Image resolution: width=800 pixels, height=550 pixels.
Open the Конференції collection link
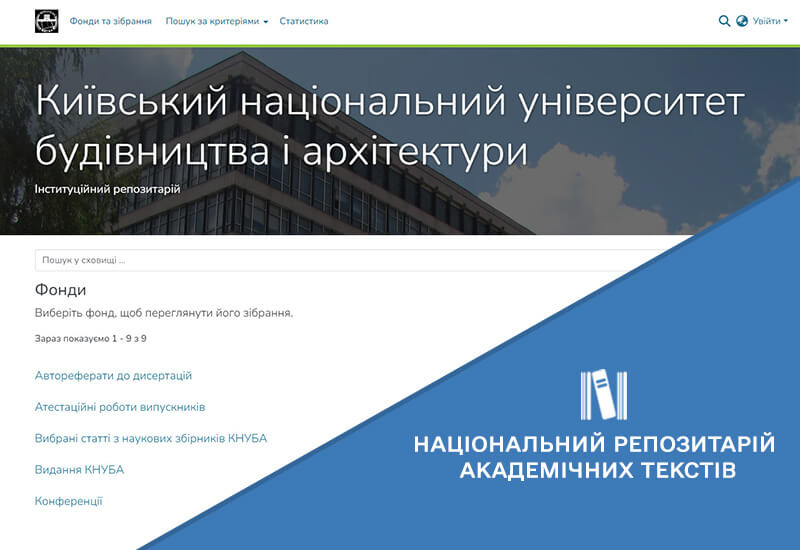click(68, 501)
